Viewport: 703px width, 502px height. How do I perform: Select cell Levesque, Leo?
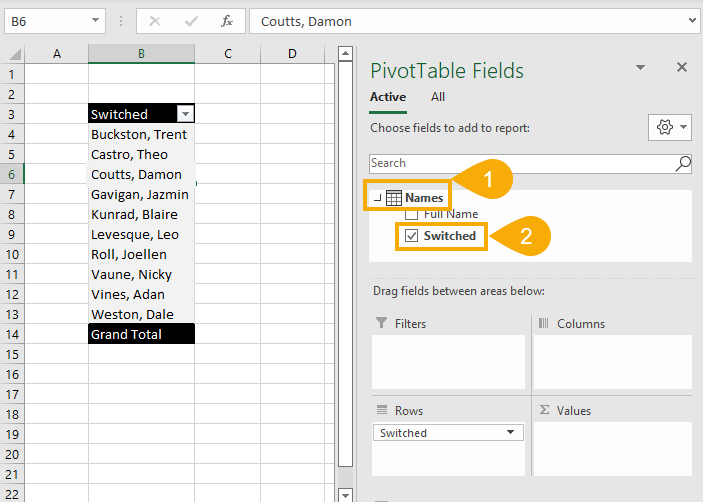coord(141,234)
